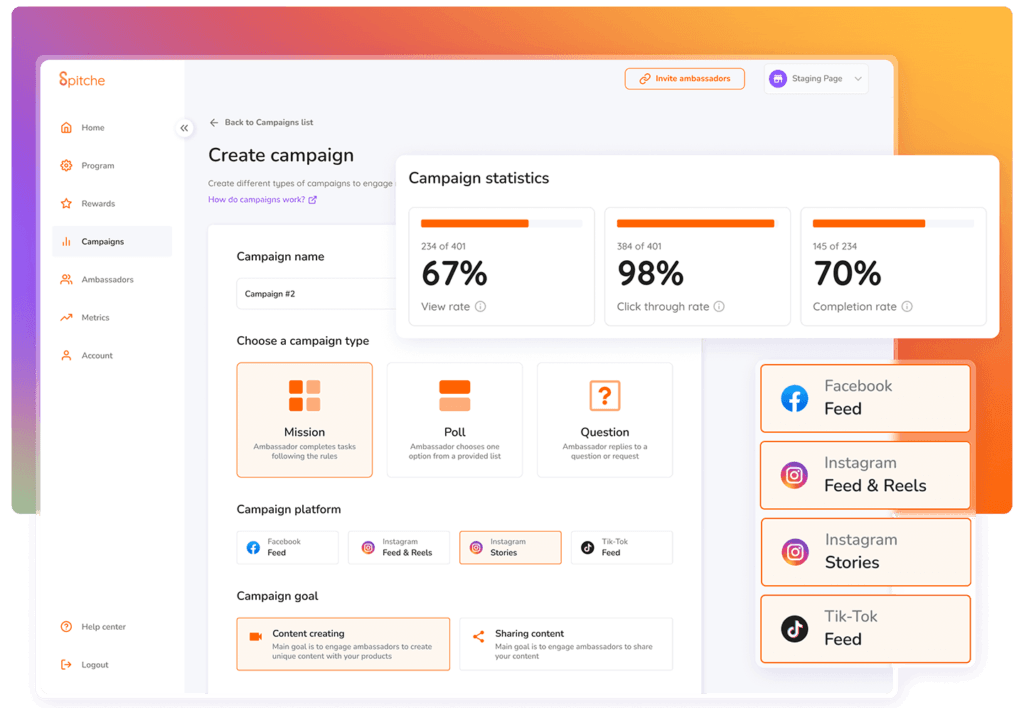Click the Metrics trend icon

[x=66, y=317]
